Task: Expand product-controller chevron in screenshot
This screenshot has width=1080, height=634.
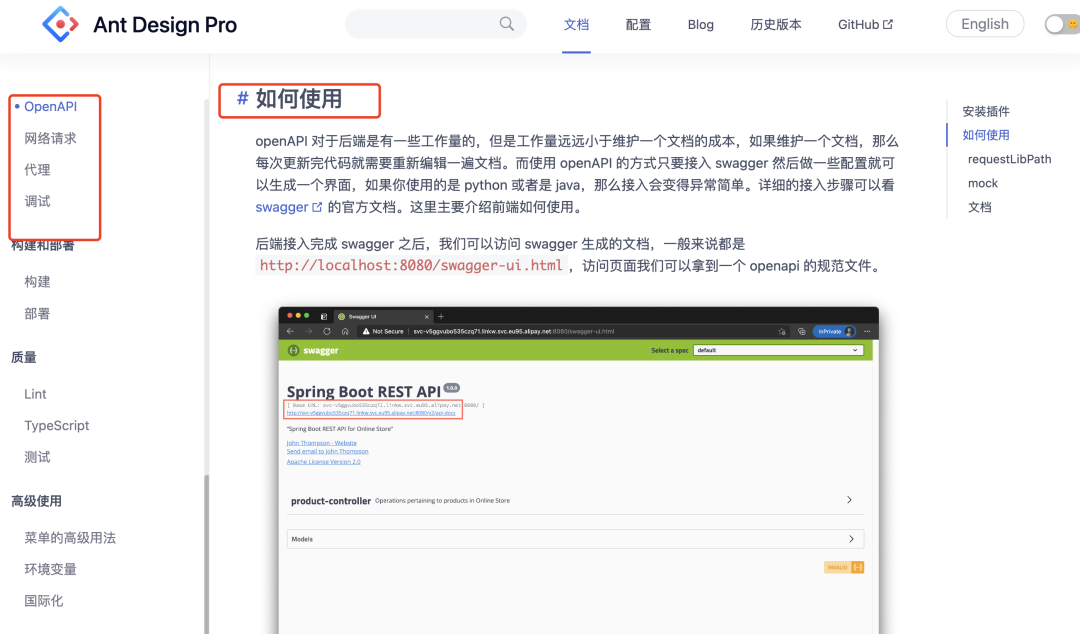Action: point(849,500)
